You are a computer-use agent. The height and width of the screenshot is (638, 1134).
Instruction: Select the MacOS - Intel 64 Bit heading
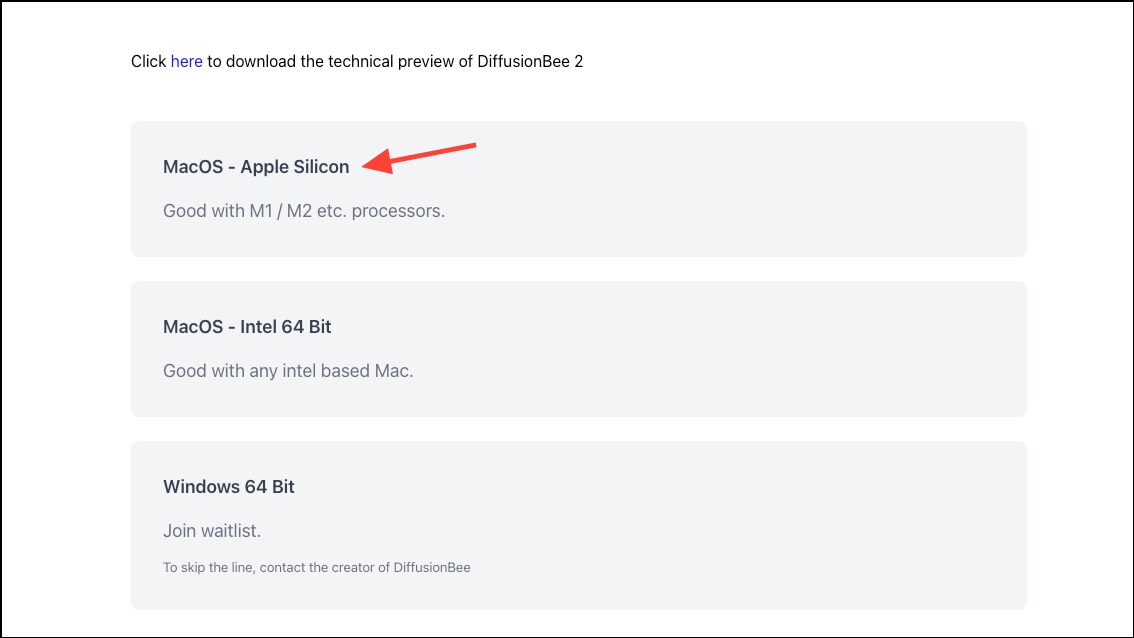click(247, 327)
